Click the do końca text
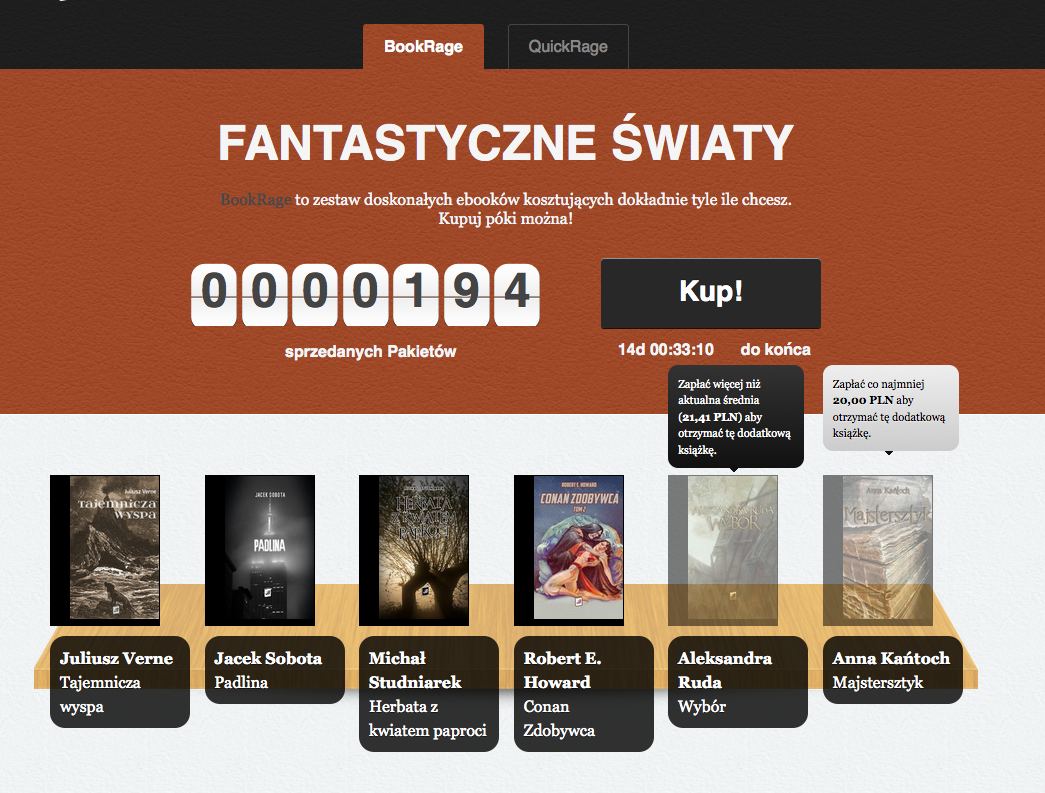The height and width of the screenshot is (793, 1045). [776, 349]
